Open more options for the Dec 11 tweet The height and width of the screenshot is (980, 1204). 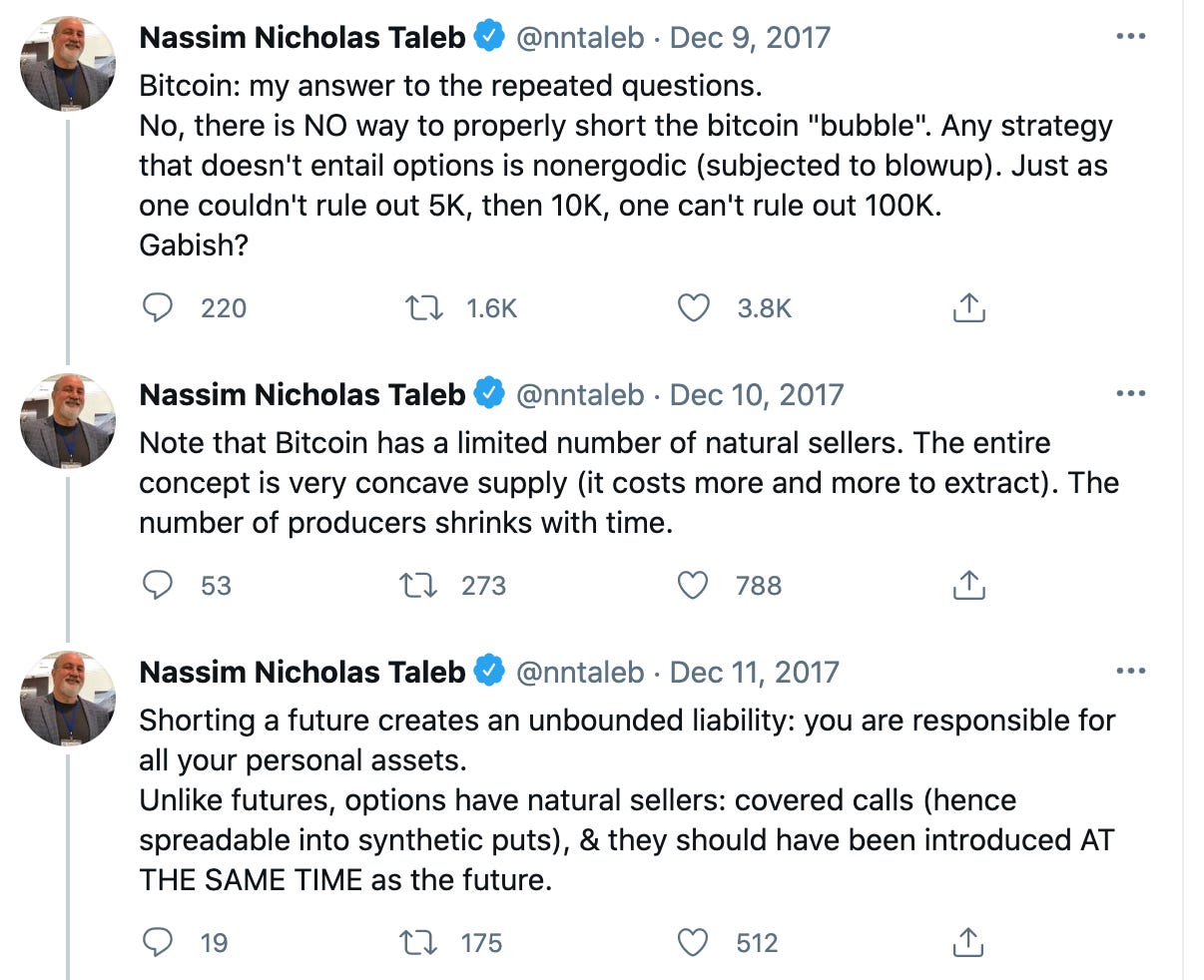[x=1131, y=671]
